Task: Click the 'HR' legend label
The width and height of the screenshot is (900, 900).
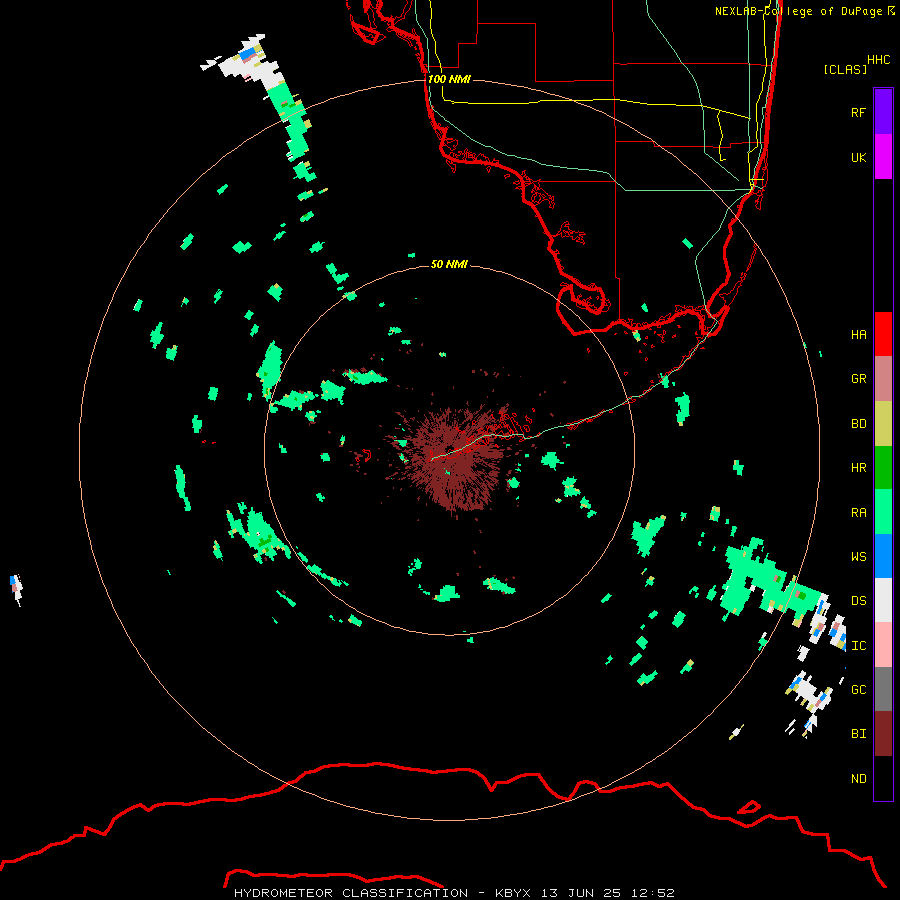Action: 858,468
